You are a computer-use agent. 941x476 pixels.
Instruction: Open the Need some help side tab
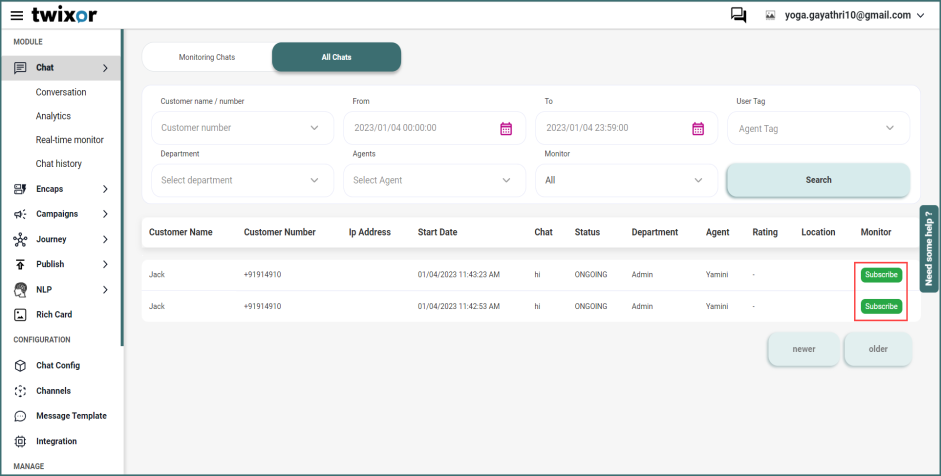(x=929, y=248)
